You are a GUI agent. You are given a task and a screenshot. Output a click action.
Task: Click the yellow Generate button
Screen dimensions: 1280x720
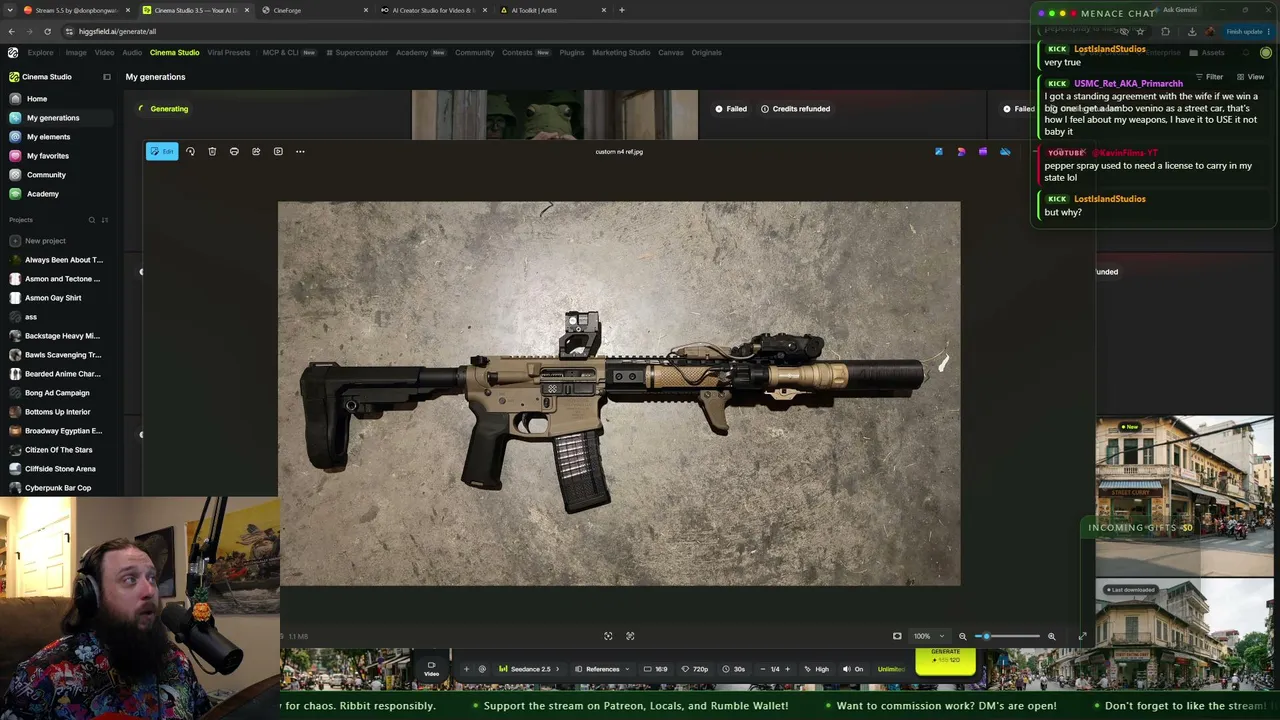(945, 661)
